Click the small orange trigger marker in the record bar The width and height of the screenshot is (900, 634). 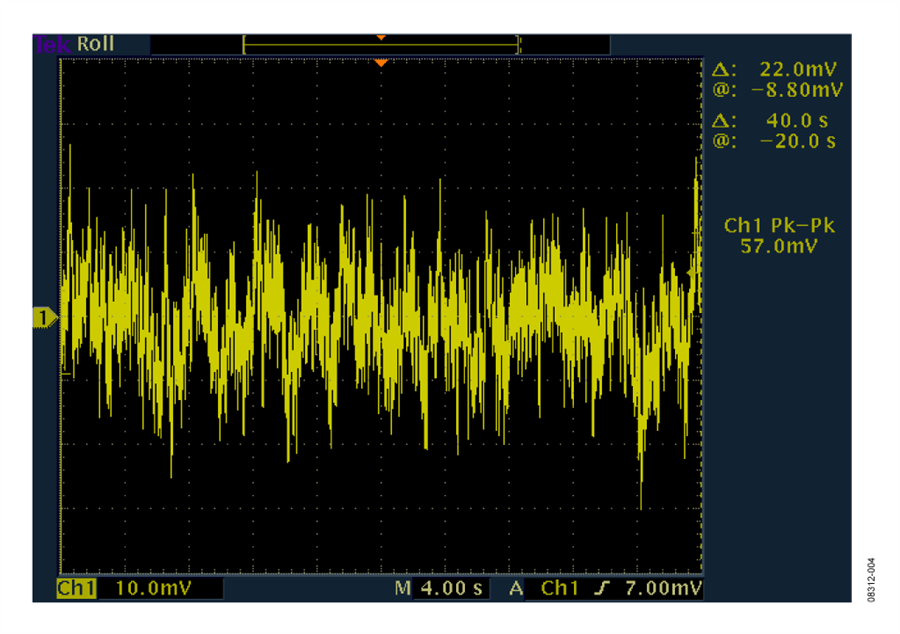pos(381,38)
